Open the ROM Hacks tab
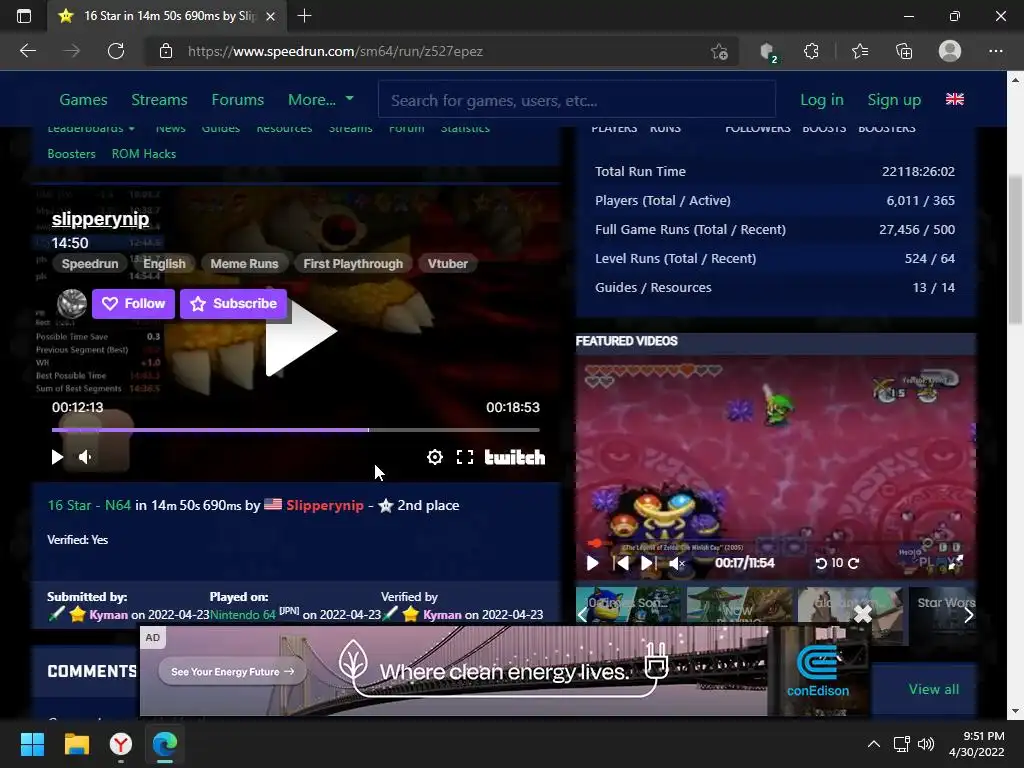 pyautogui.click(x=144, y=154)
